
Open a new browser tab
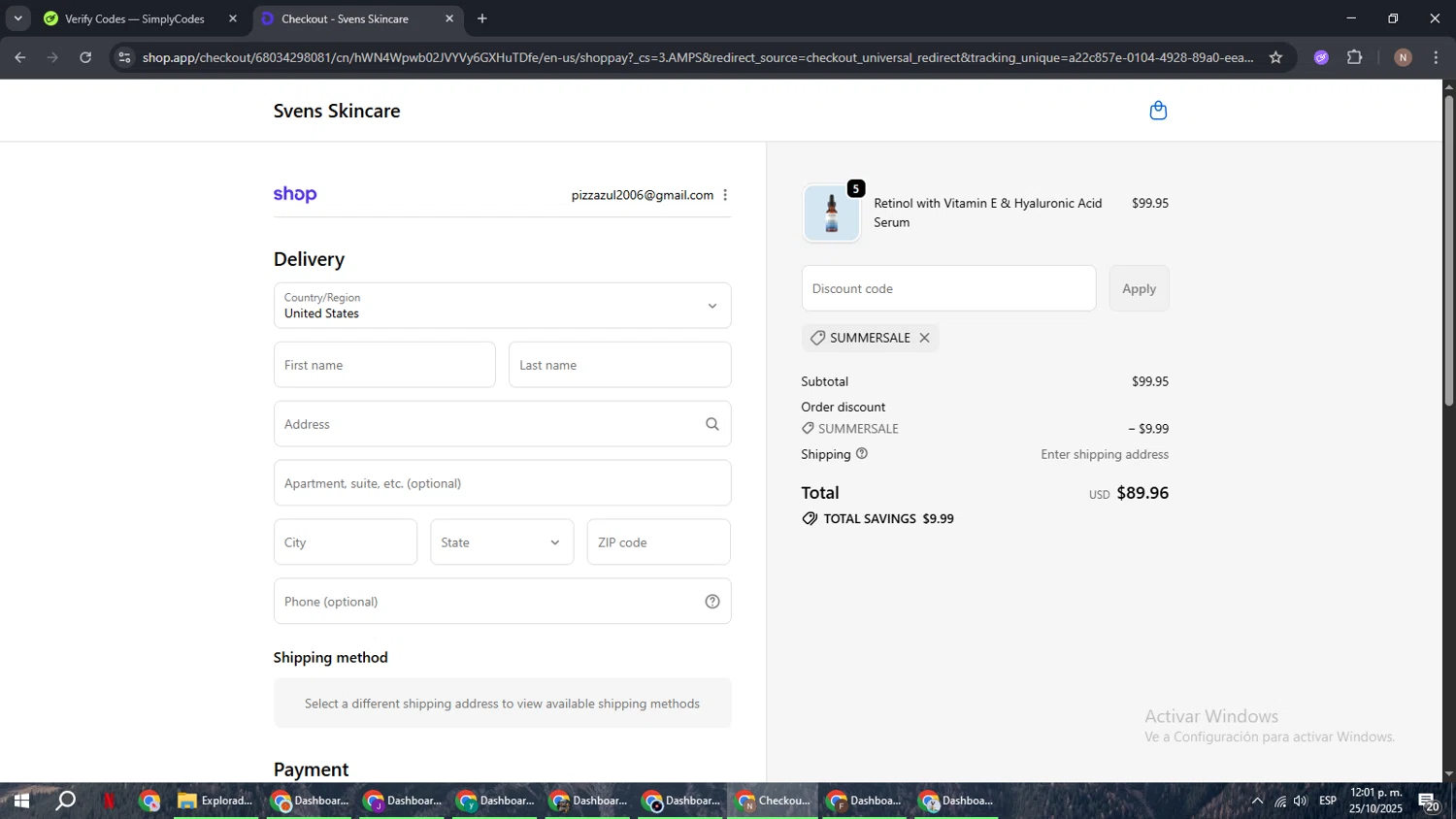pyautogui.click(x=482, y=18)
